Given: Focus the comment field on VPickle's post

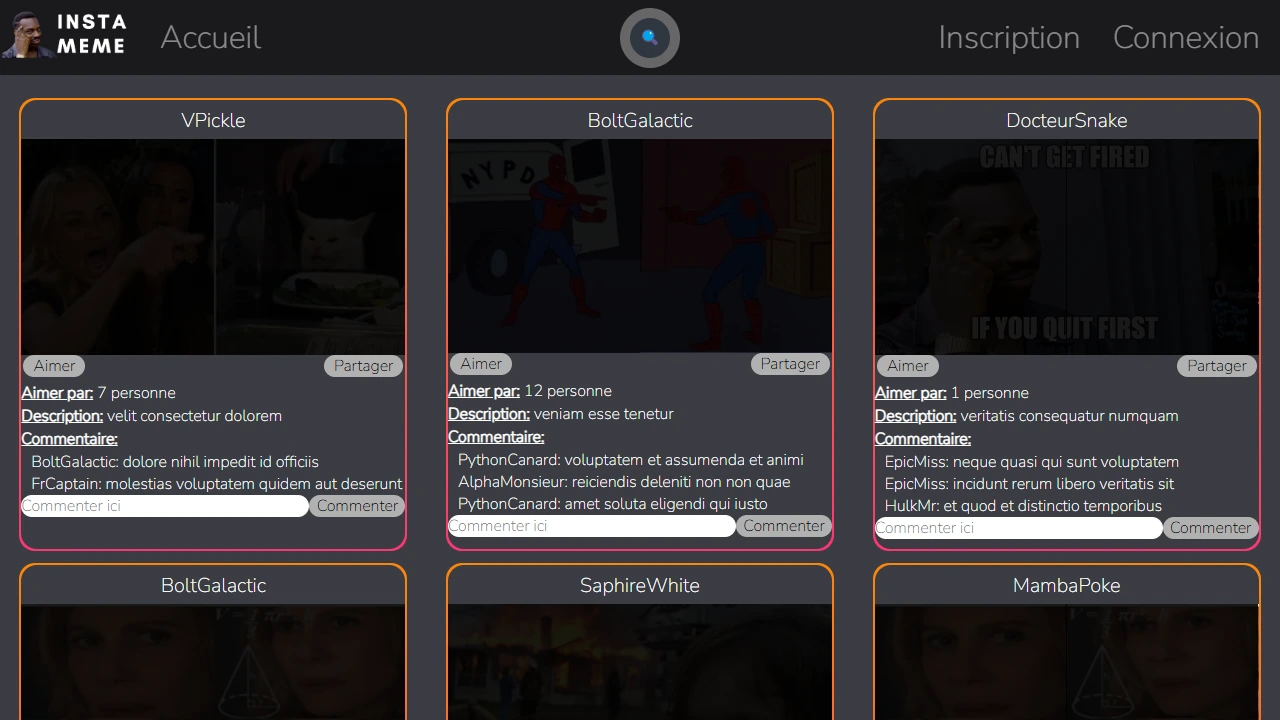Looking at the screenshot, I should (165, 506).
